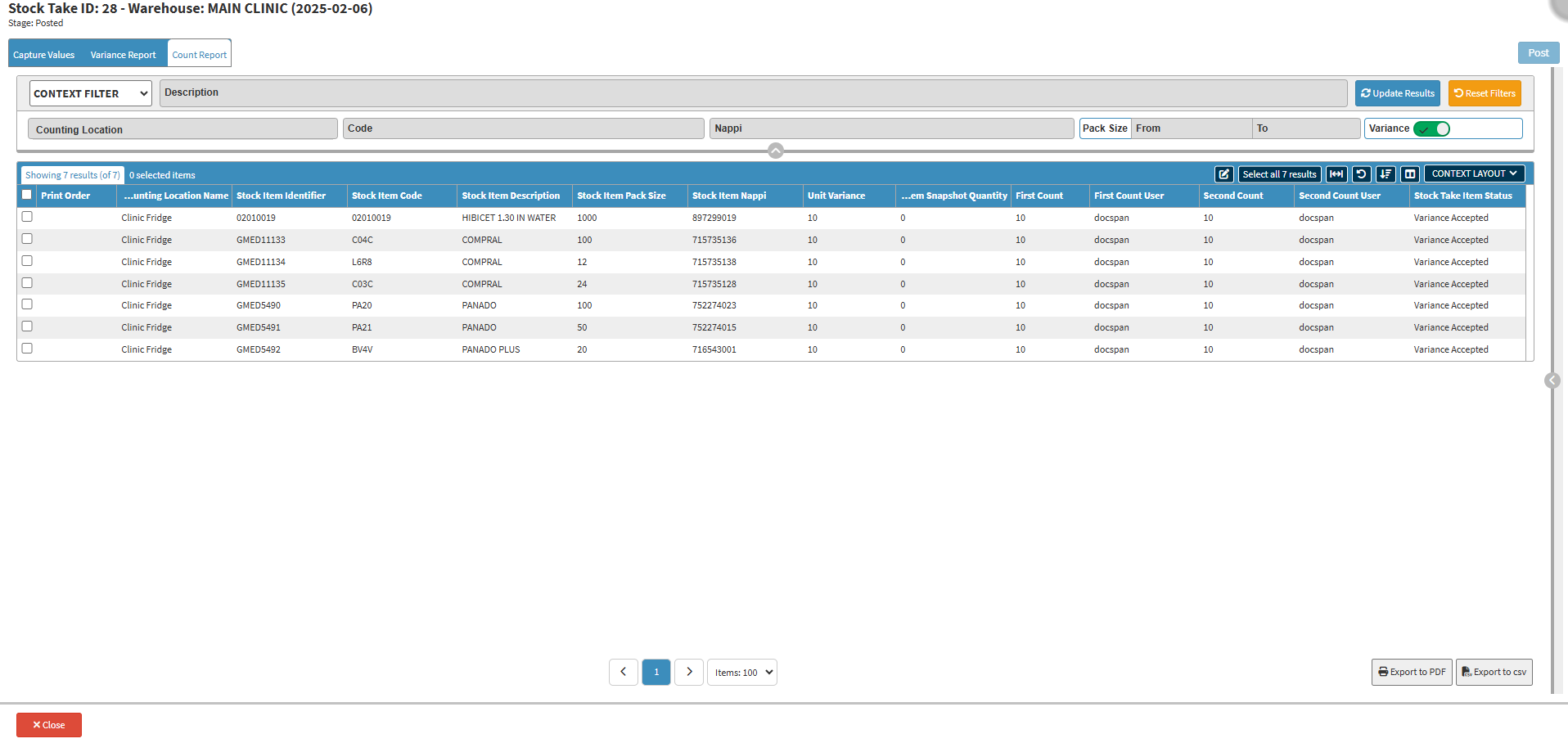Open the Items: 100 page size dropdown
Viewport: 1568px width, 743px height.
tap(741, 673)
